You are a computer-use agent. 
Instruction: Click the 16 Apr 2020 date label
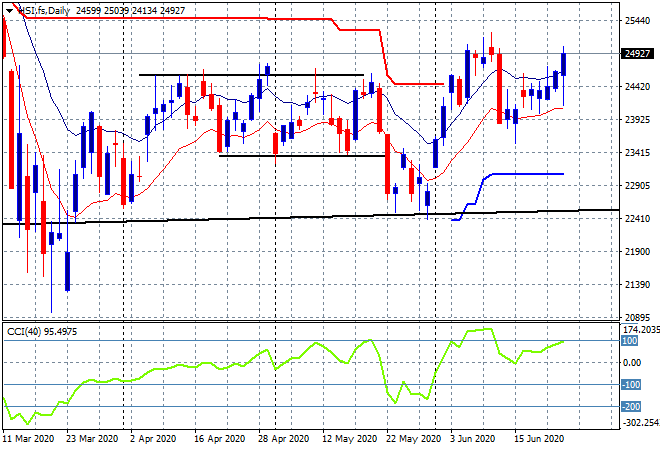click(219, 439)
